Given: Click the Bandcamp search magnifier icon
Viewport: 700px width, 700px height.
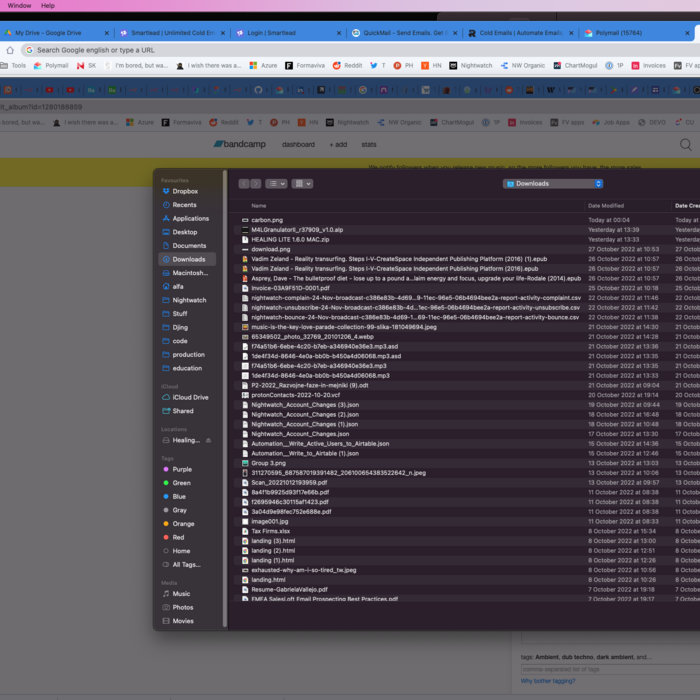Looking at the screenshot, I should pos(686,145).
